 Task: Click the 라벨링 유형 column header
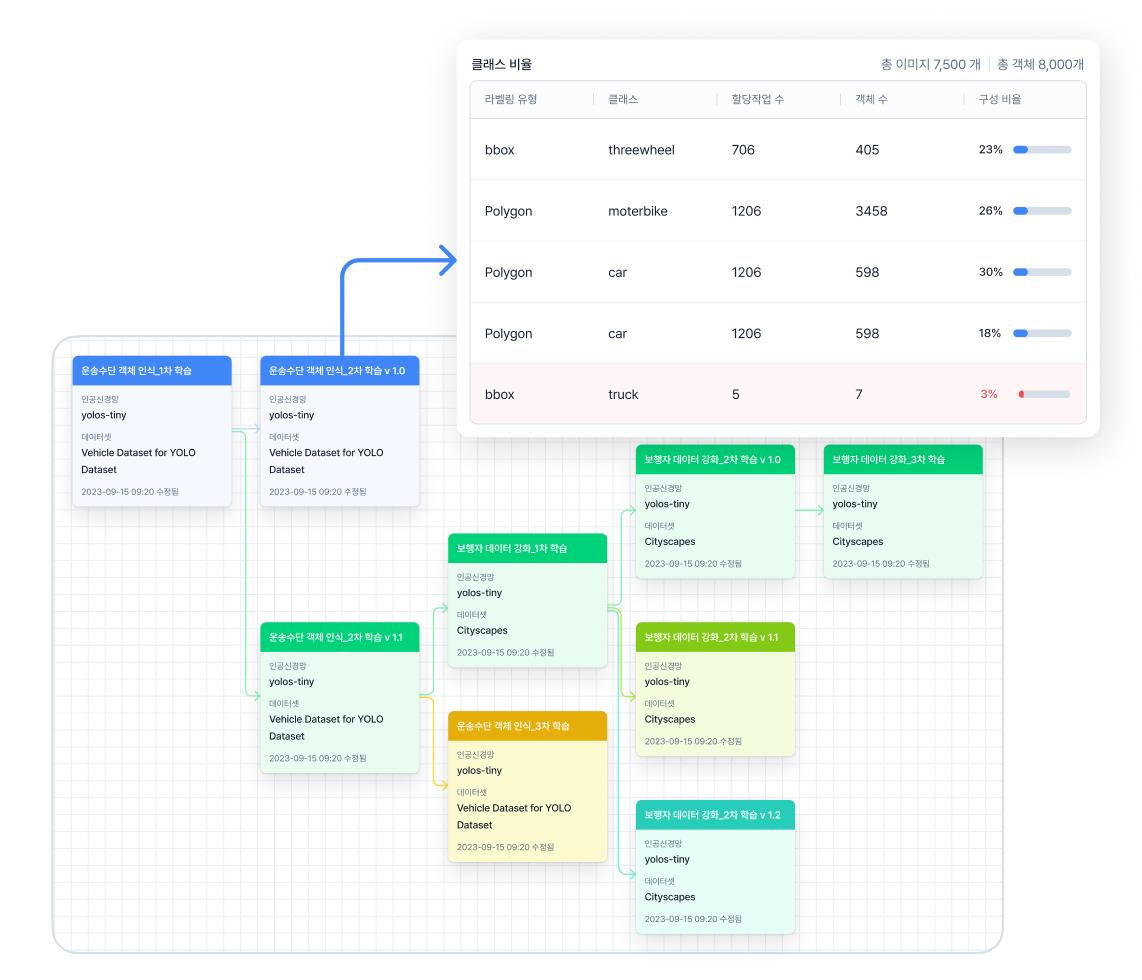pyautogui.click(x=511, y=99)
